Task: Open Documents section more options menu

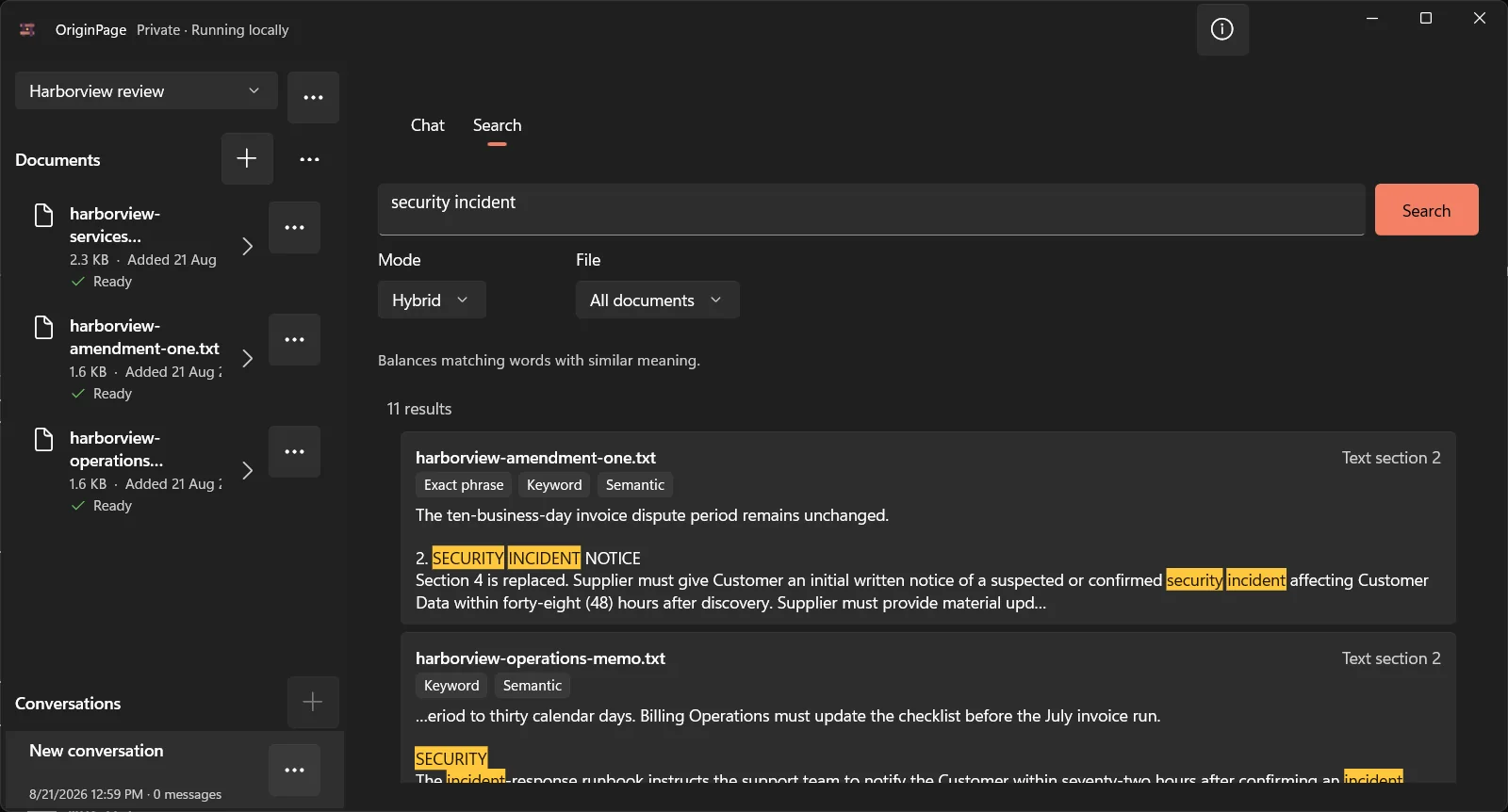Action: [x=309, y=159]
